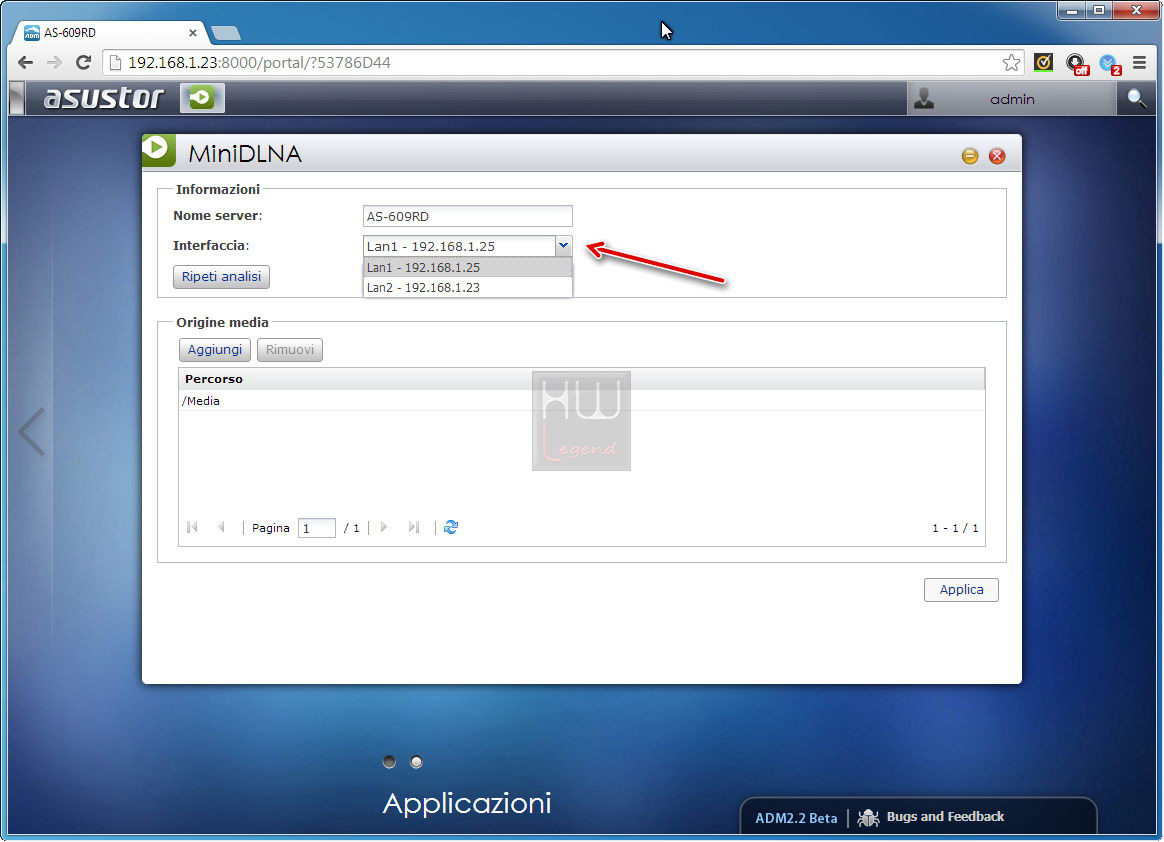Image resolution: width=1164 pixels, height=842 pixels.
Task: Select the second desktop page indicator dot
Action: click(x=416, y=762)
